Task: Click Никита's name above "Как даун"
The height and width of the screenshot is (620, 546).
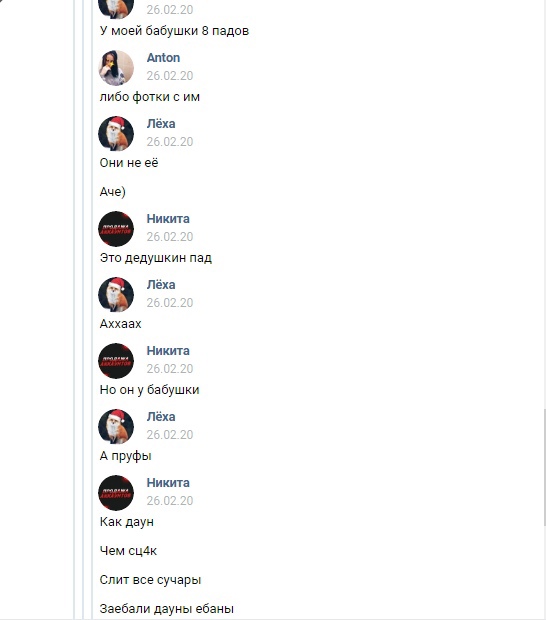Action: (168, 483)
